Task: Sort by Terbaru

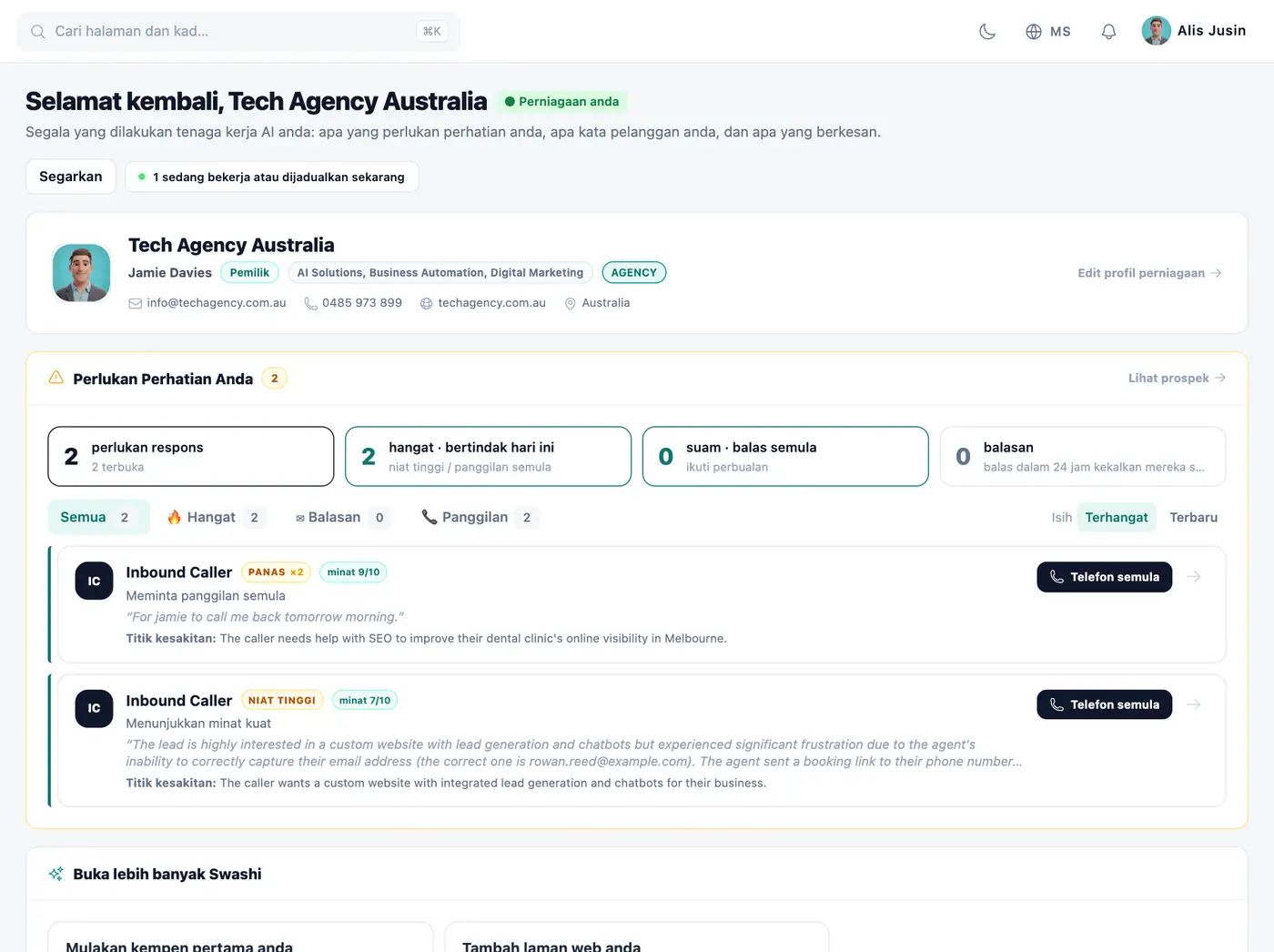Action: (x=1193, y=517)
